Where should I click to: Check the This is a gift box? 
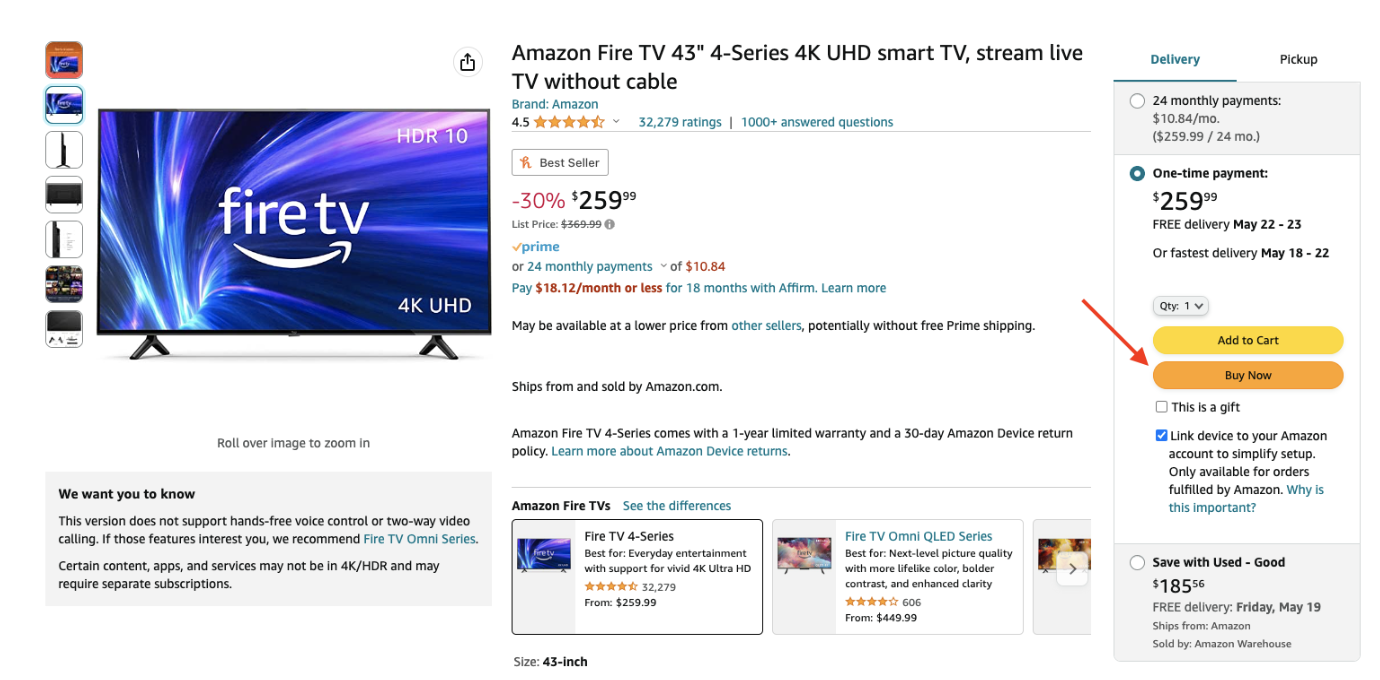click(x=1161, y=407)
